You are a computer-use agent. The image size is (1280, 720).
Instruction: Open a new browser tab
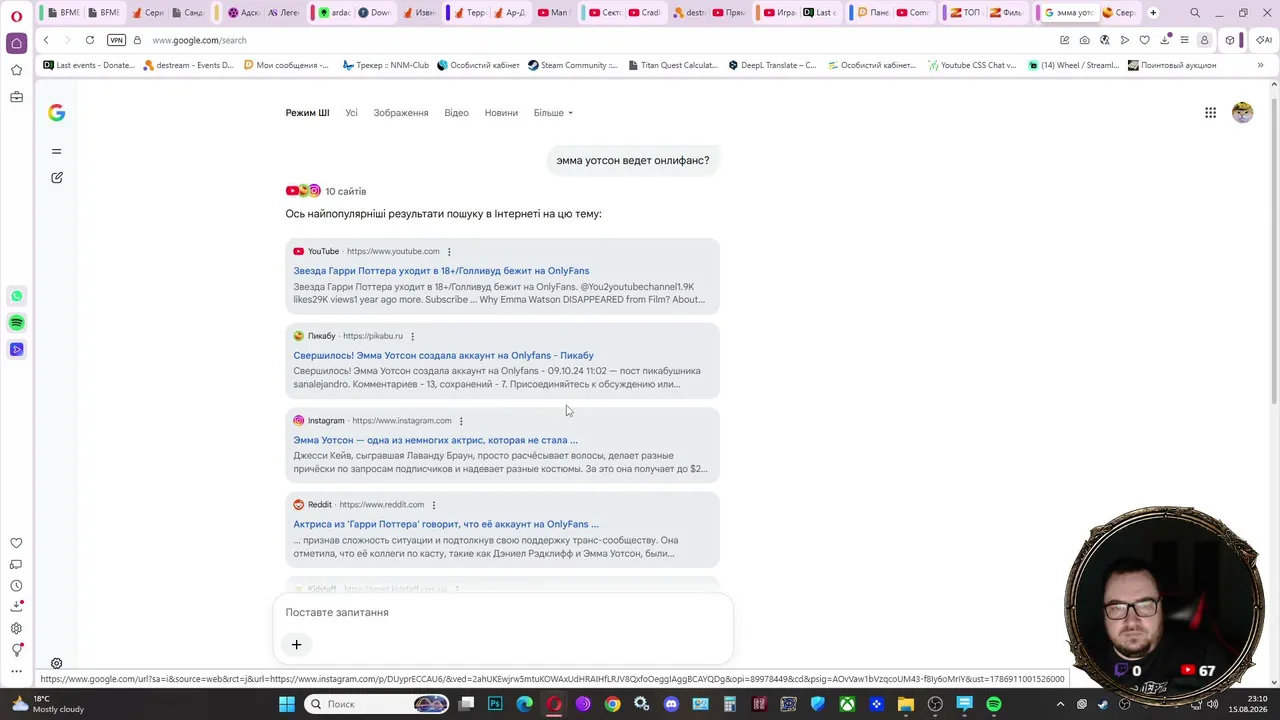click(1153, 13)
